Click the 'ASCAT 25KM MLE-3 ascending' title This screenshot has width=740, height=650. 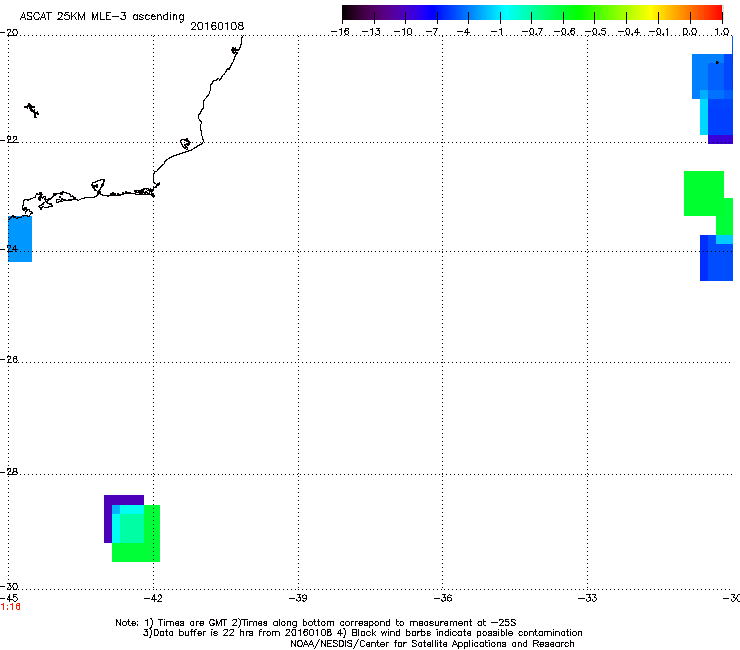(102, 16)
